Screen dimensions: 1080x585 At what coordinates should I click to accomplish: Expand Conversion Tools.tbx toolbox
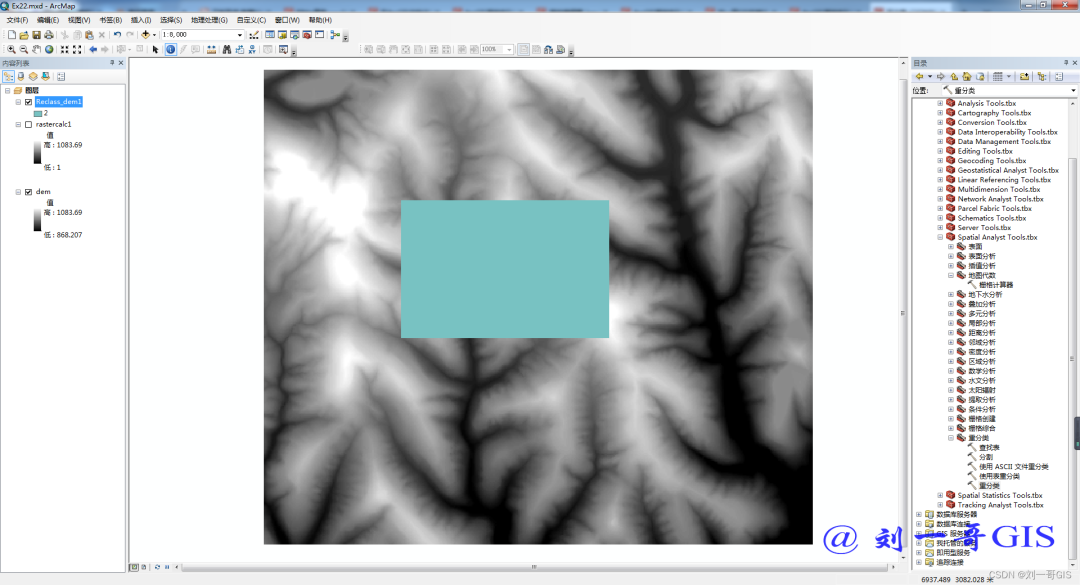(x=940, y=123)
